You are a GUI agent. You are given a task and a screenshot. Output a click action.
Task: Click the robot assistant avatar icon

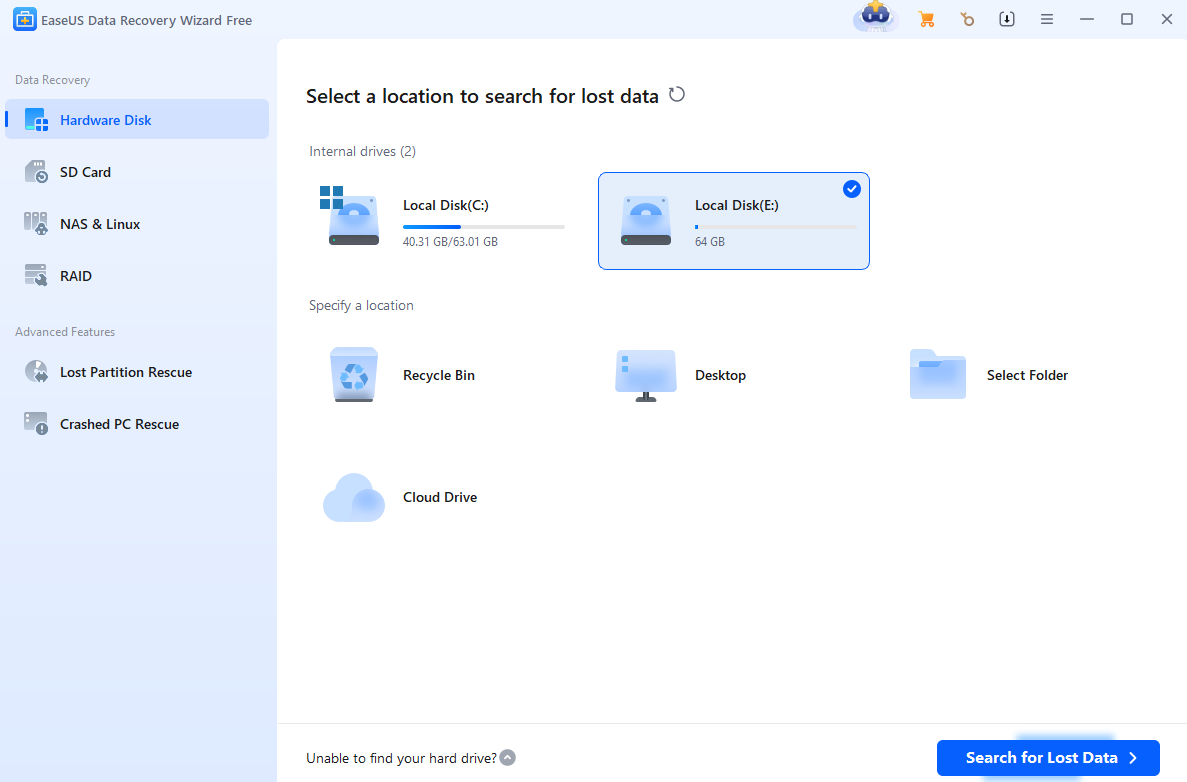876,18
